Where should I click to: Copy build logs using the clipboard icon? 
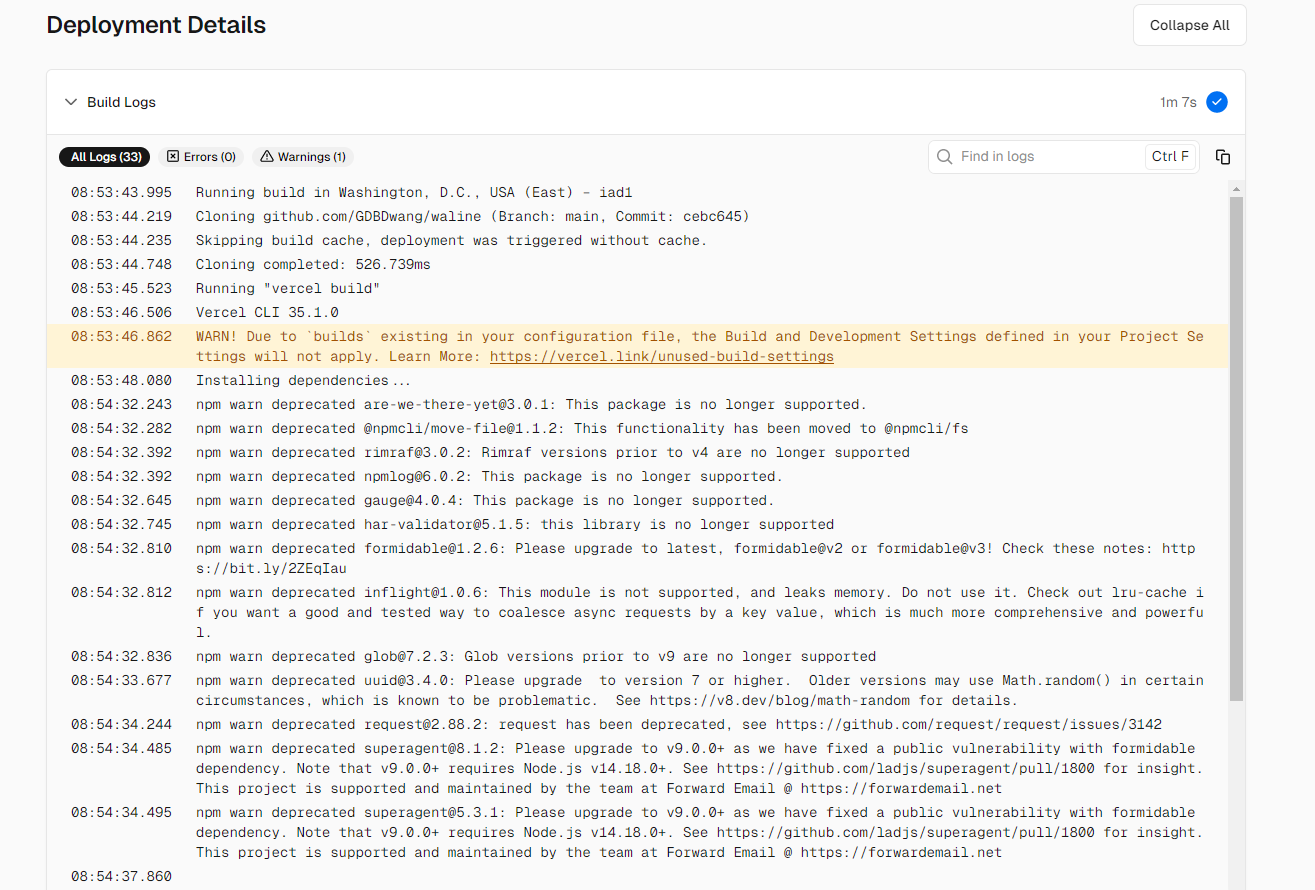pyautogui.click(x=1222, y=157)
